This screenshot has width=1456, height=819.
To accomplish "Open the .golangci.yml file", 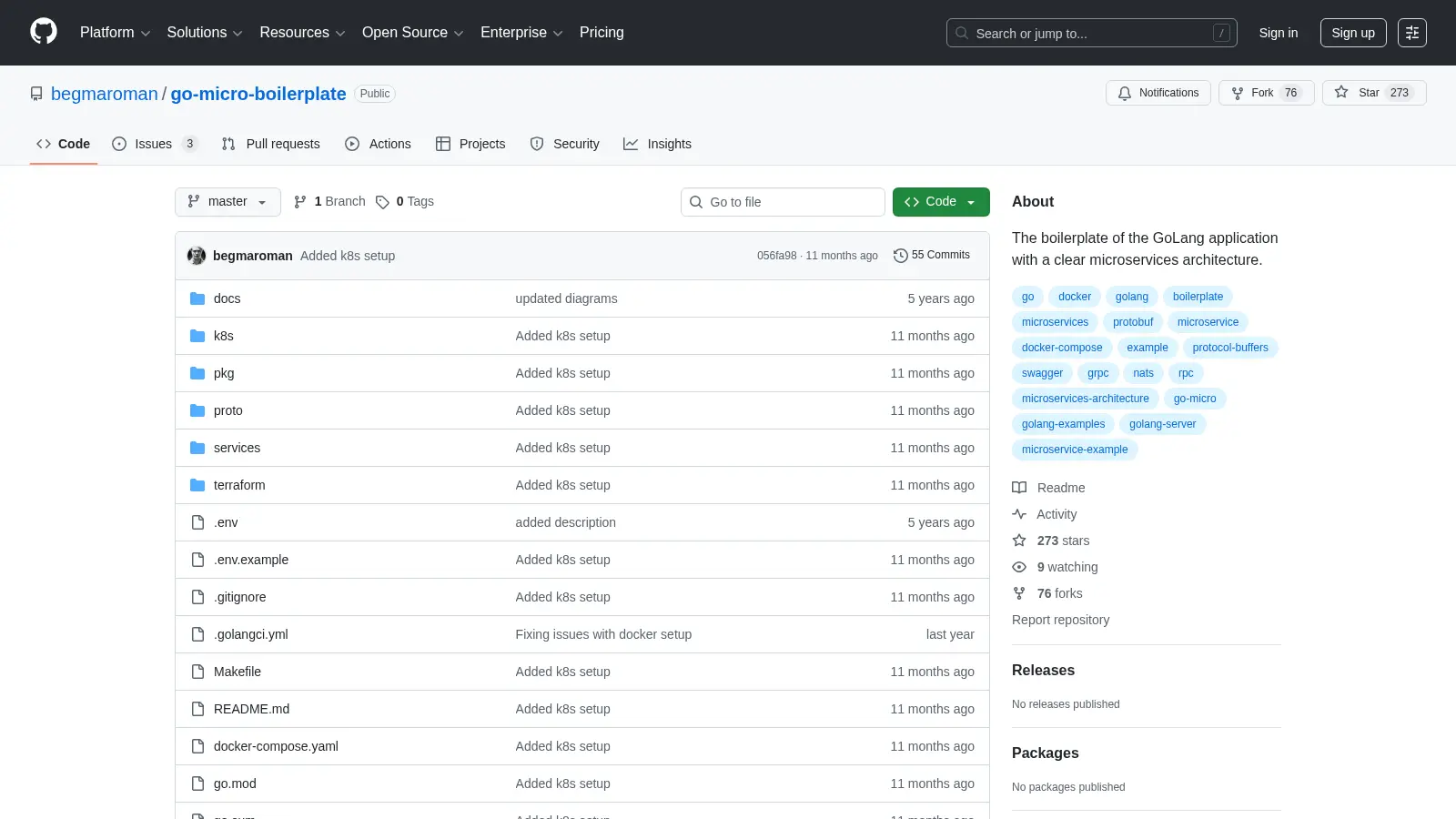I will click(251, 634).
